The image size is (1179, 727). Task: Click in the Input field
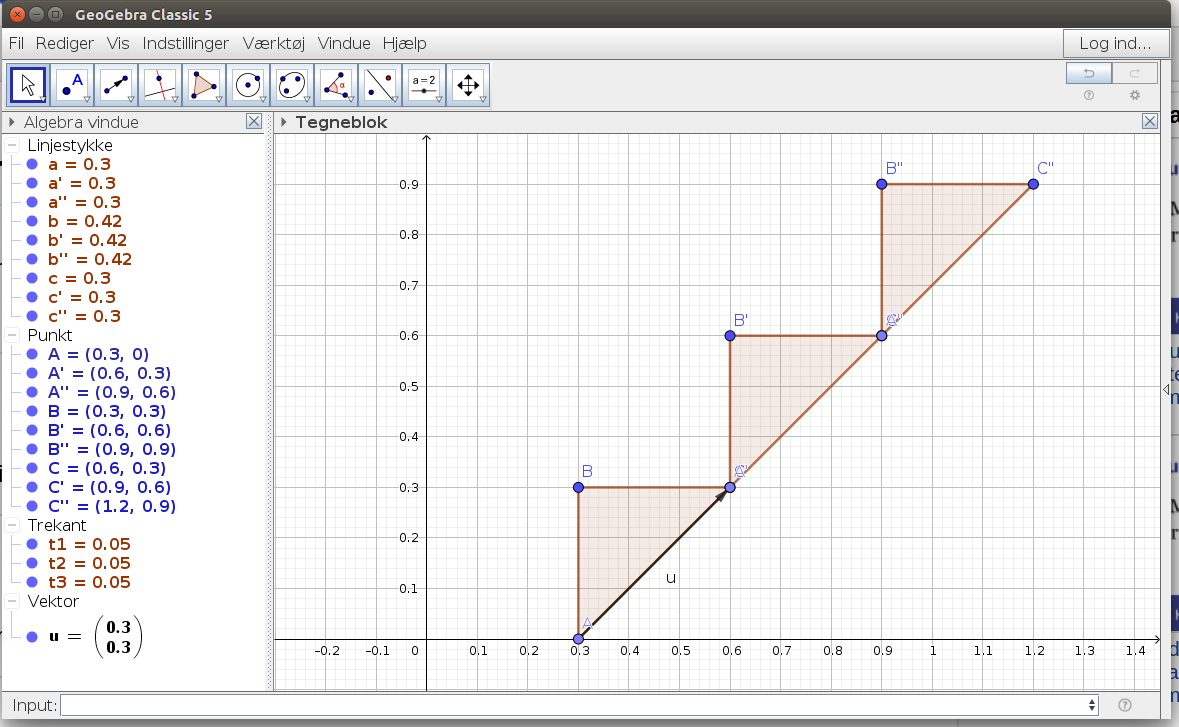[x=580, y=704]
